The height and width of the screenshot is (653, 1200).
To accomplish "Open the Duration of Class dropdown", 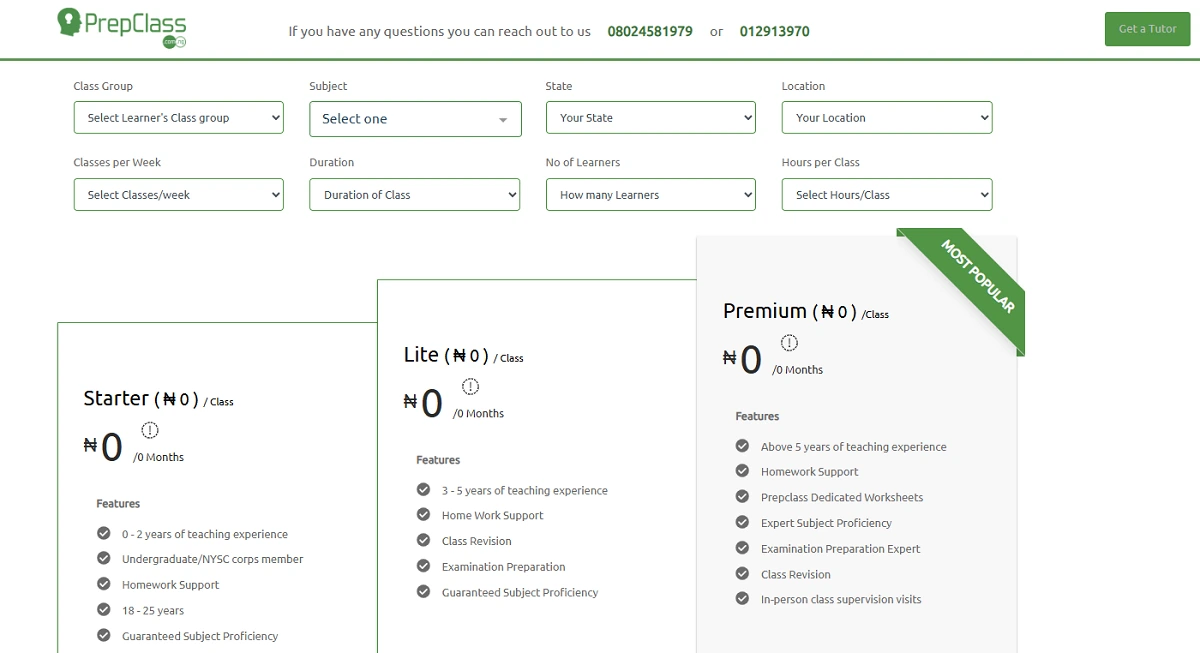I will click(x=414, y=195).
